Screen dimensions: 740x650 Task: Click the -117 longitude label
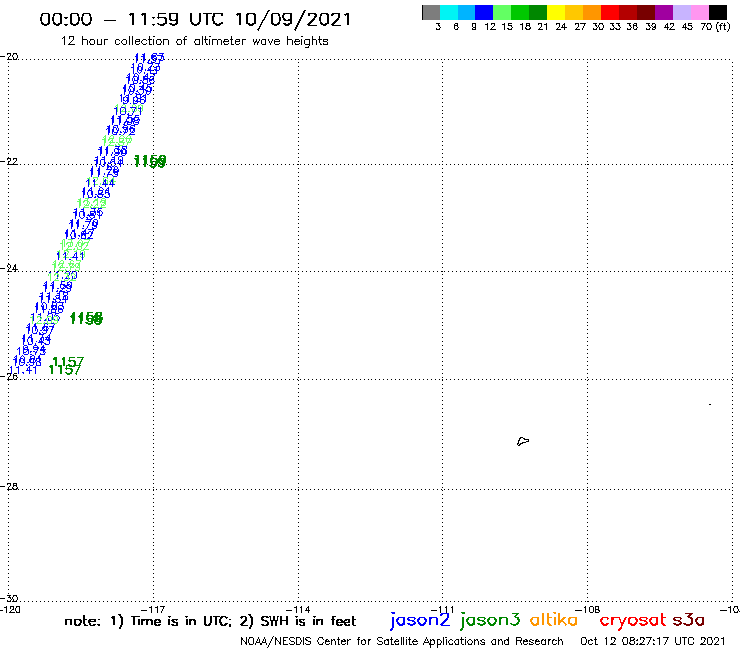[x=152, y=609]
